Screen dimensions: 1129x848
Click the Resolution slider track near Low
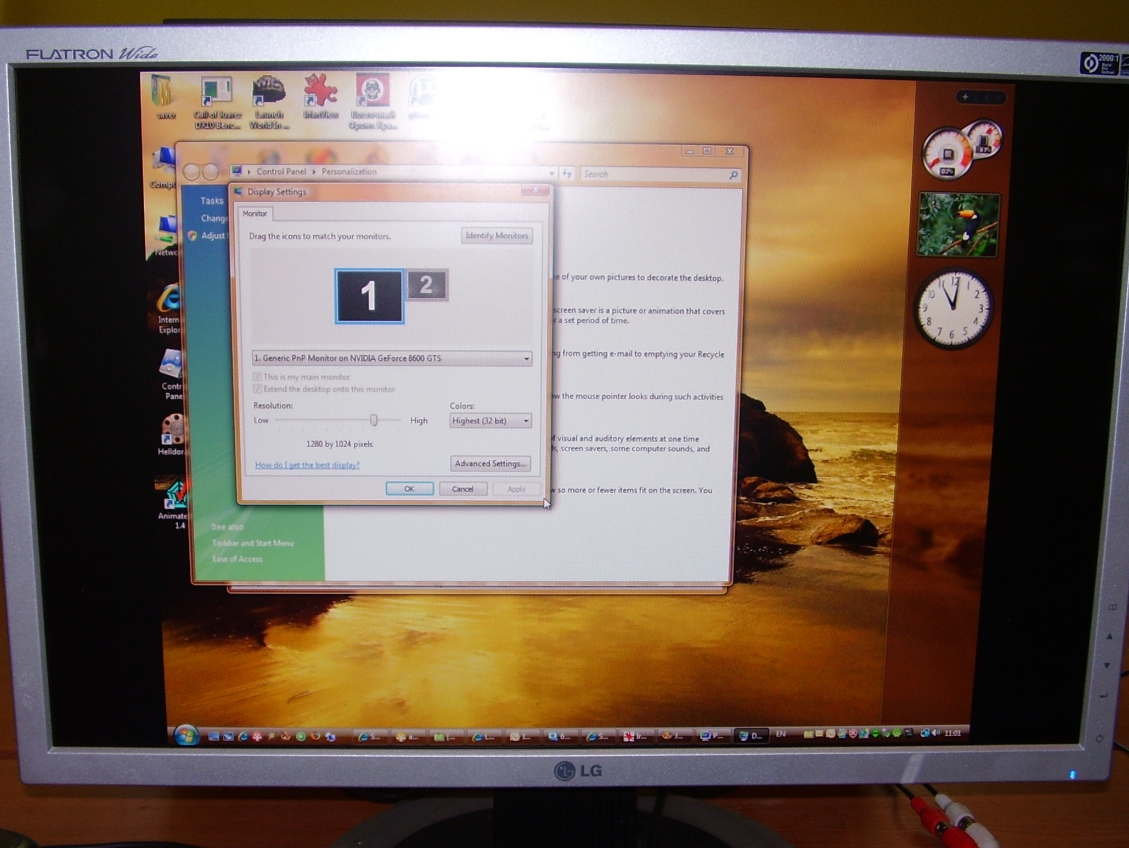[288, 420]
